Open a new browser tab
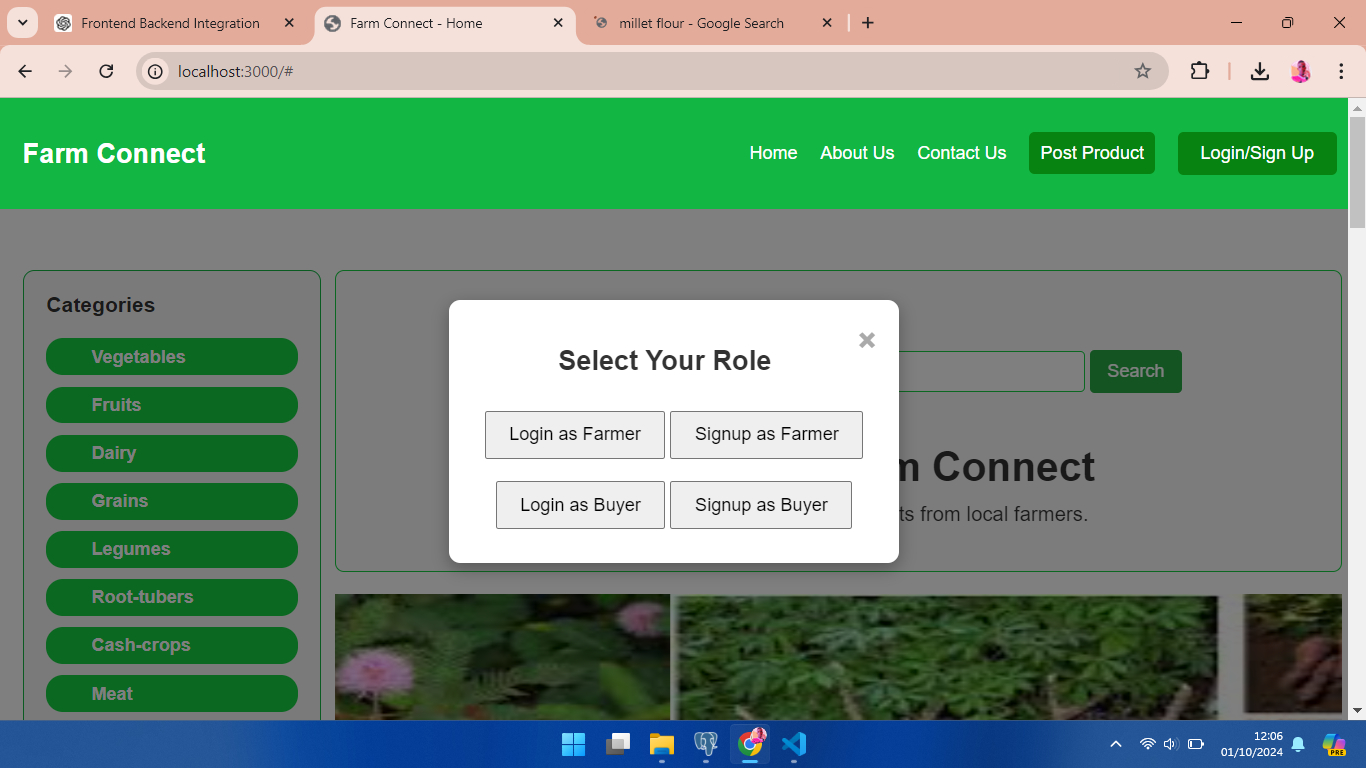The height and width of the screenshot is (768, 1366). pos(867,23)
